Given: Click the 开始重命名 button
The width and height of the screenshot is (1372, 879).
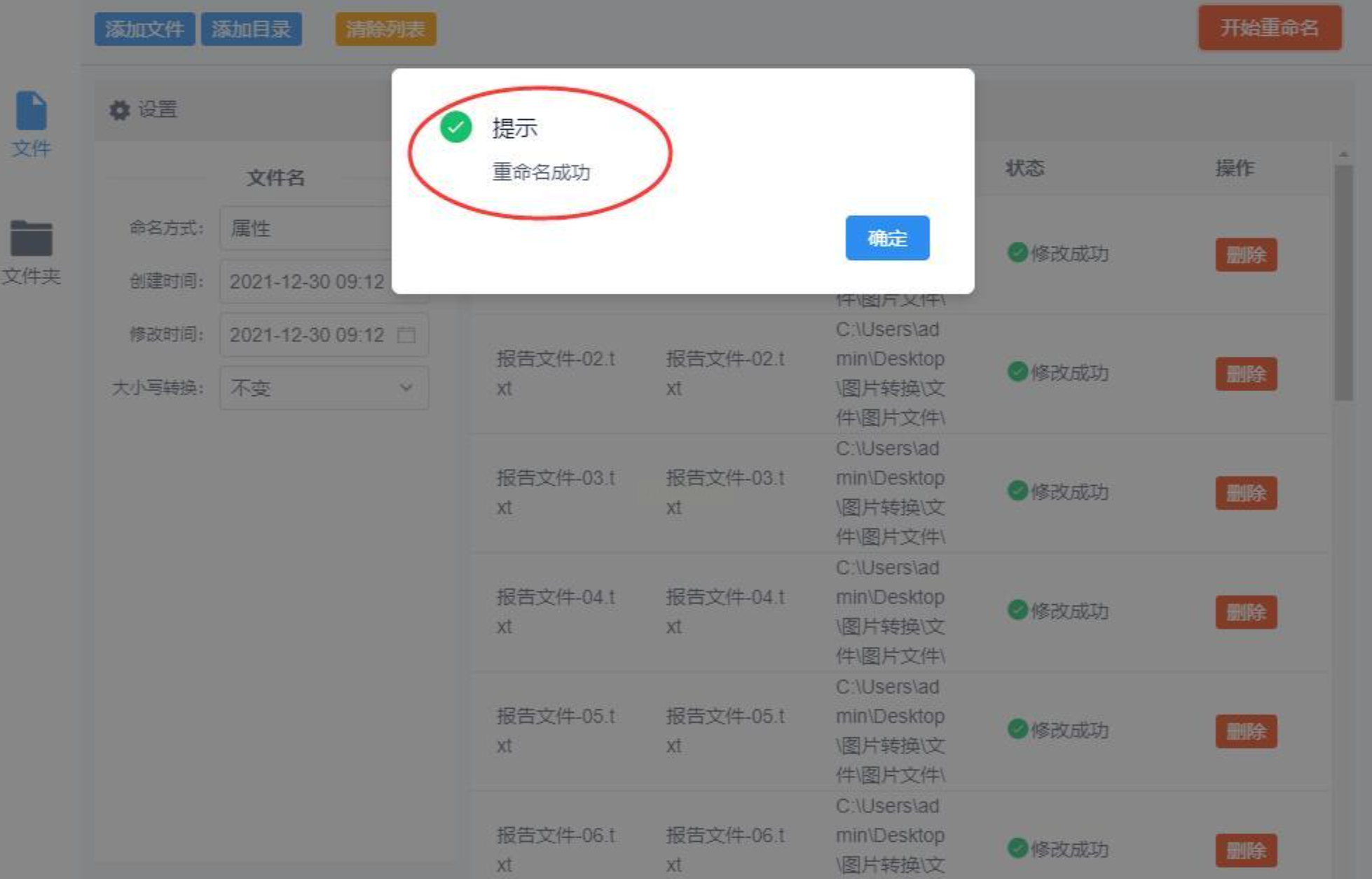Looking at the screenshot, I should pos(1269,28).
